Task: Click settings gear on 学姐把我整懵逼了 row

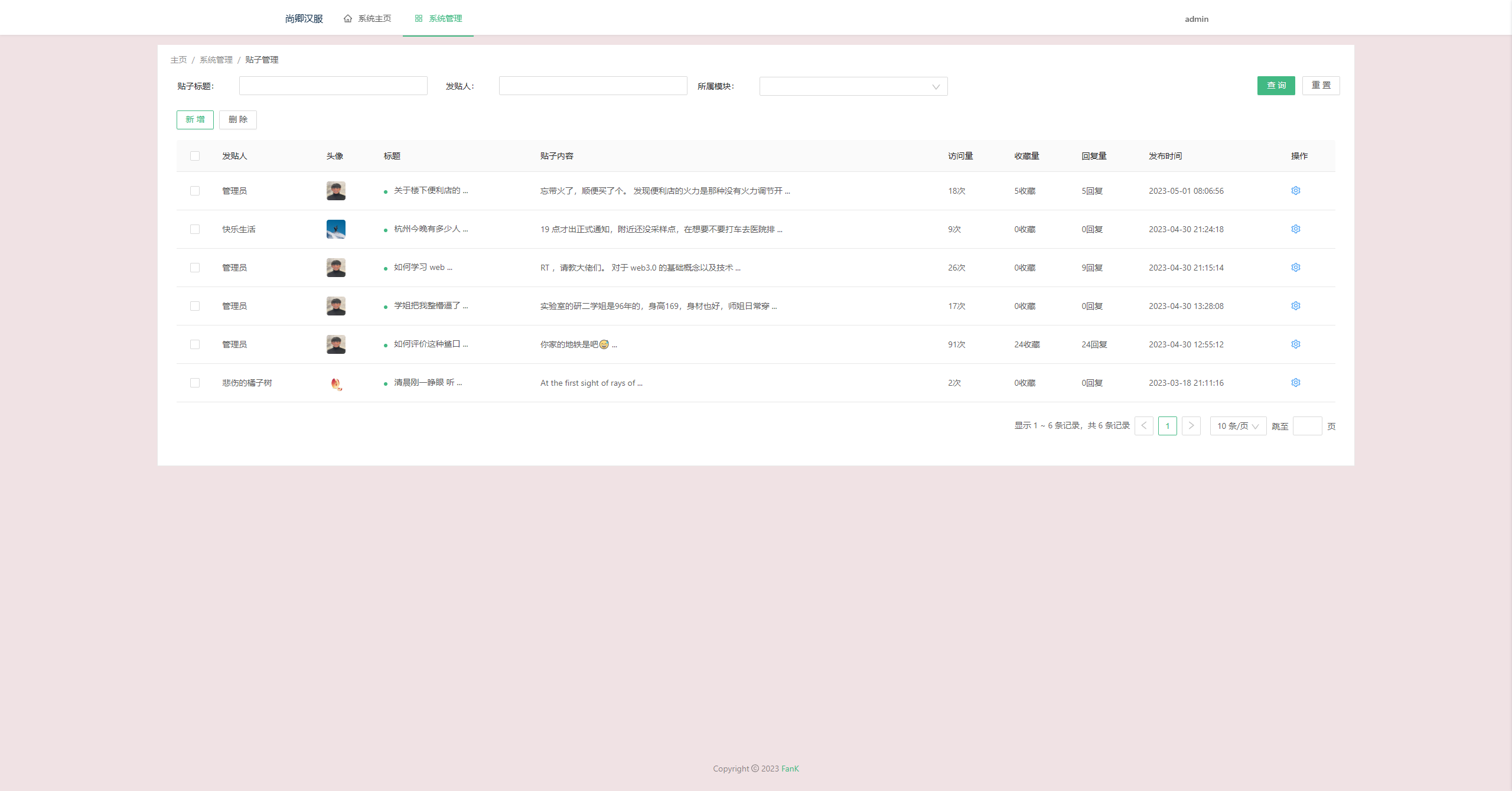Action: point(1295,305)
